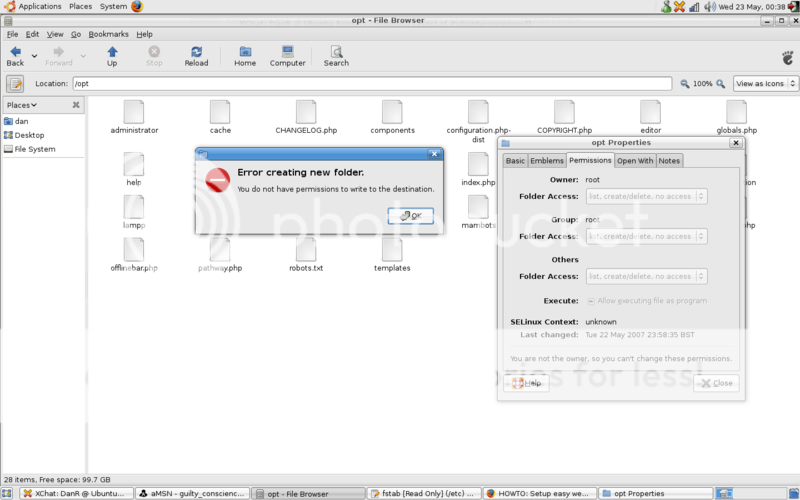Switch to the Open With tab
The image size is (800, 500).
(x=635, y=160)
